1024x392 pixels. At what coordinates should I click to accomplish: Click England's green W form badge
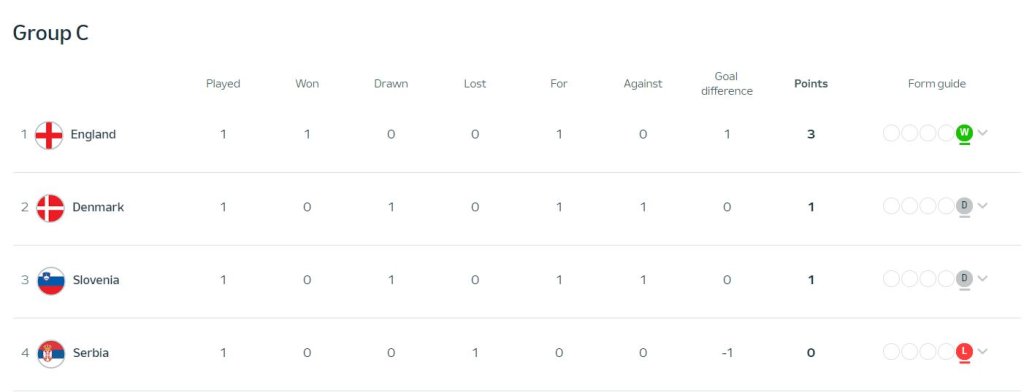(x=964, y=133)
